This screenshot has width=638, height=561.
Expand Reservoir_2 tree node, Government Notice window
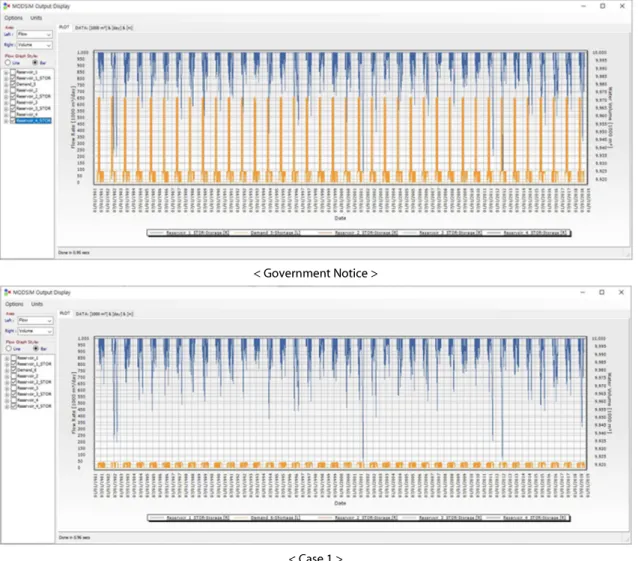click(x=6, y=90)
